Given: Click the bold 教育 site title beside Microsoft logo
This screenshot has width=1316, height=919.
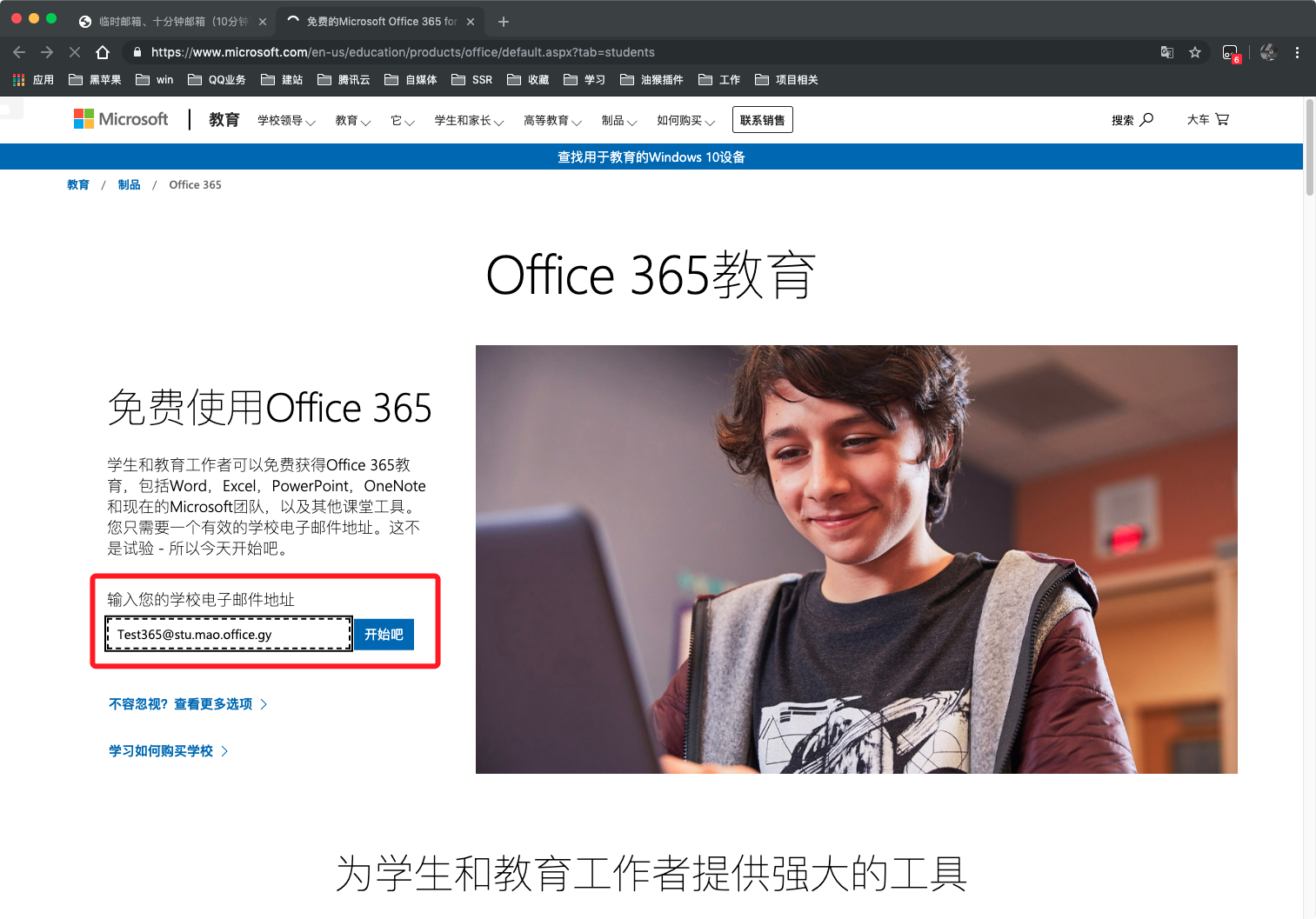Looking at the screenshot, I should point(224,120).
